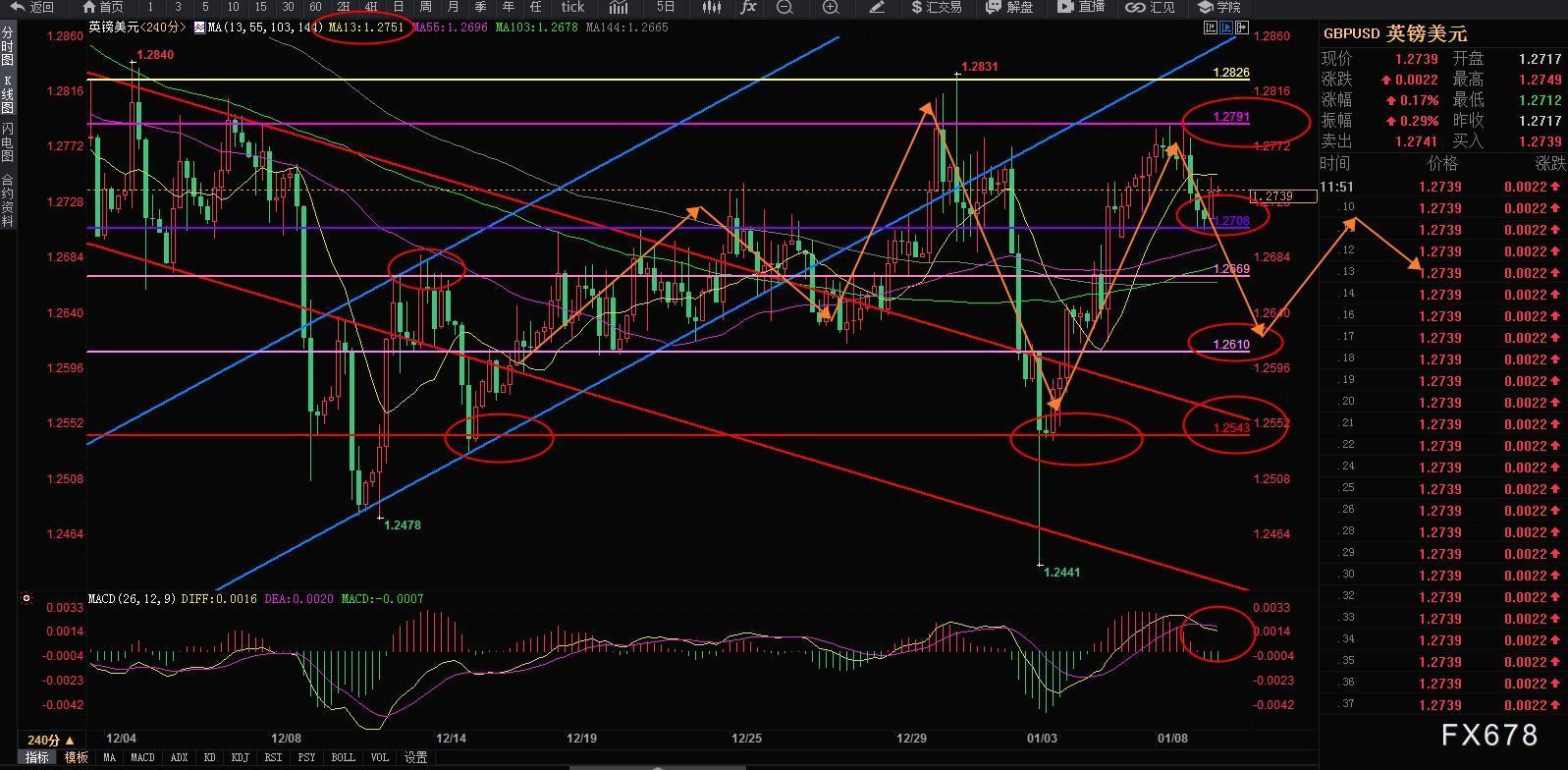Apply the KDJ indicator

pos(240,757)
